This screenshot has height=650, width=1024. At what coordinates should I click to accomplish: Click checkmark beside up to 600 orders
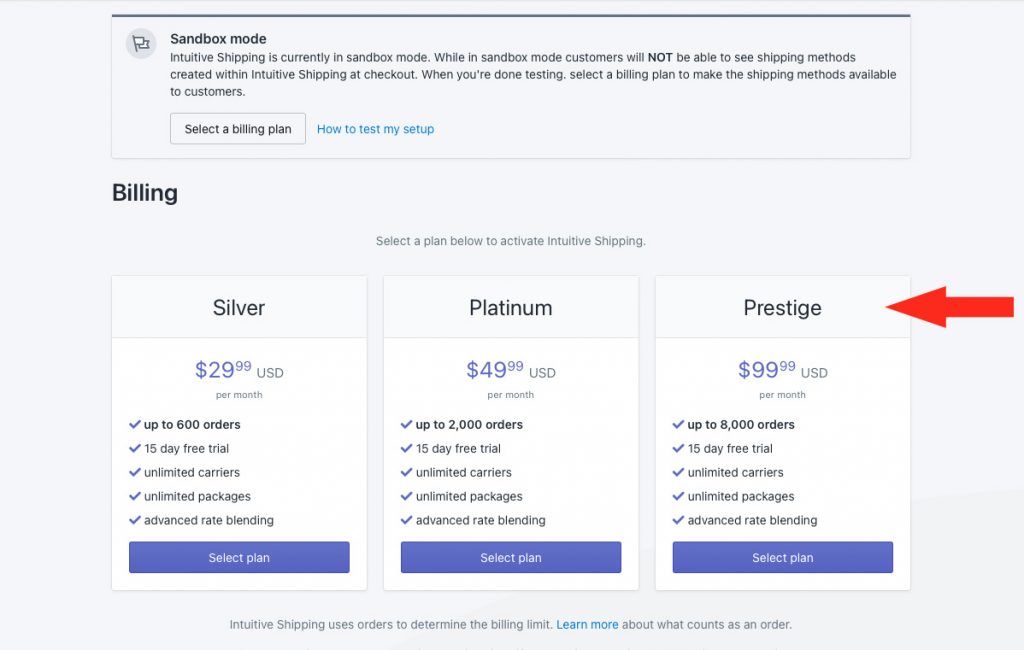[135, 425]
